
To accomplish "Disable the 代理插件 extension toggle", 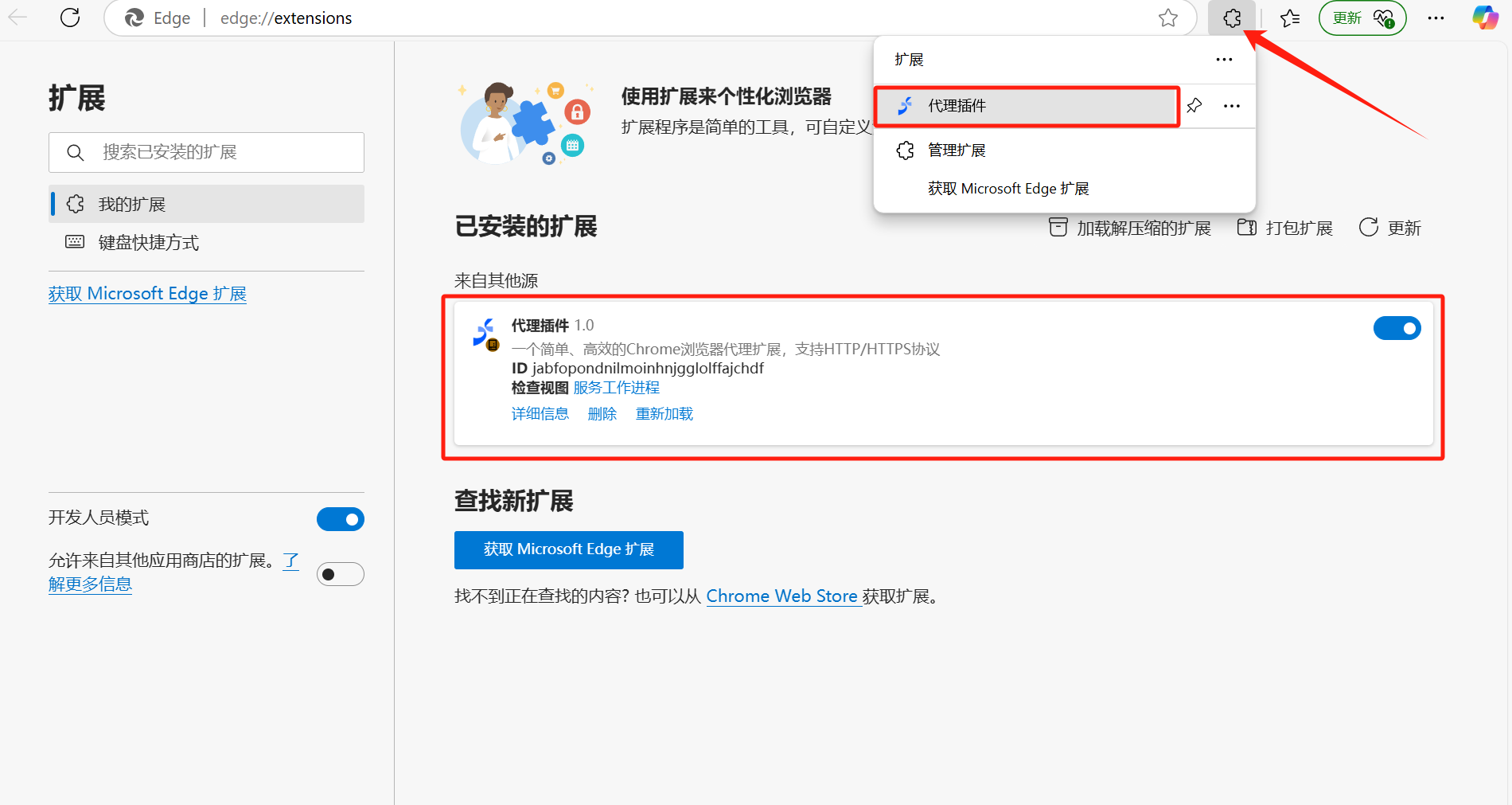I will [x=1397, y=328].
